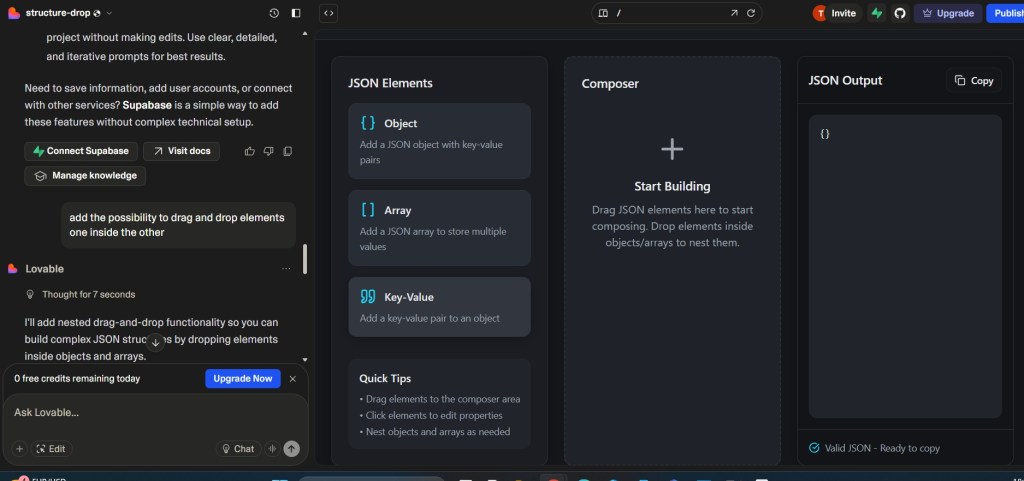Image resolution: width=1024 pixels, height=481 pixels.
Task: Open the version history clock icon
Action: click(x=274, y=13)
